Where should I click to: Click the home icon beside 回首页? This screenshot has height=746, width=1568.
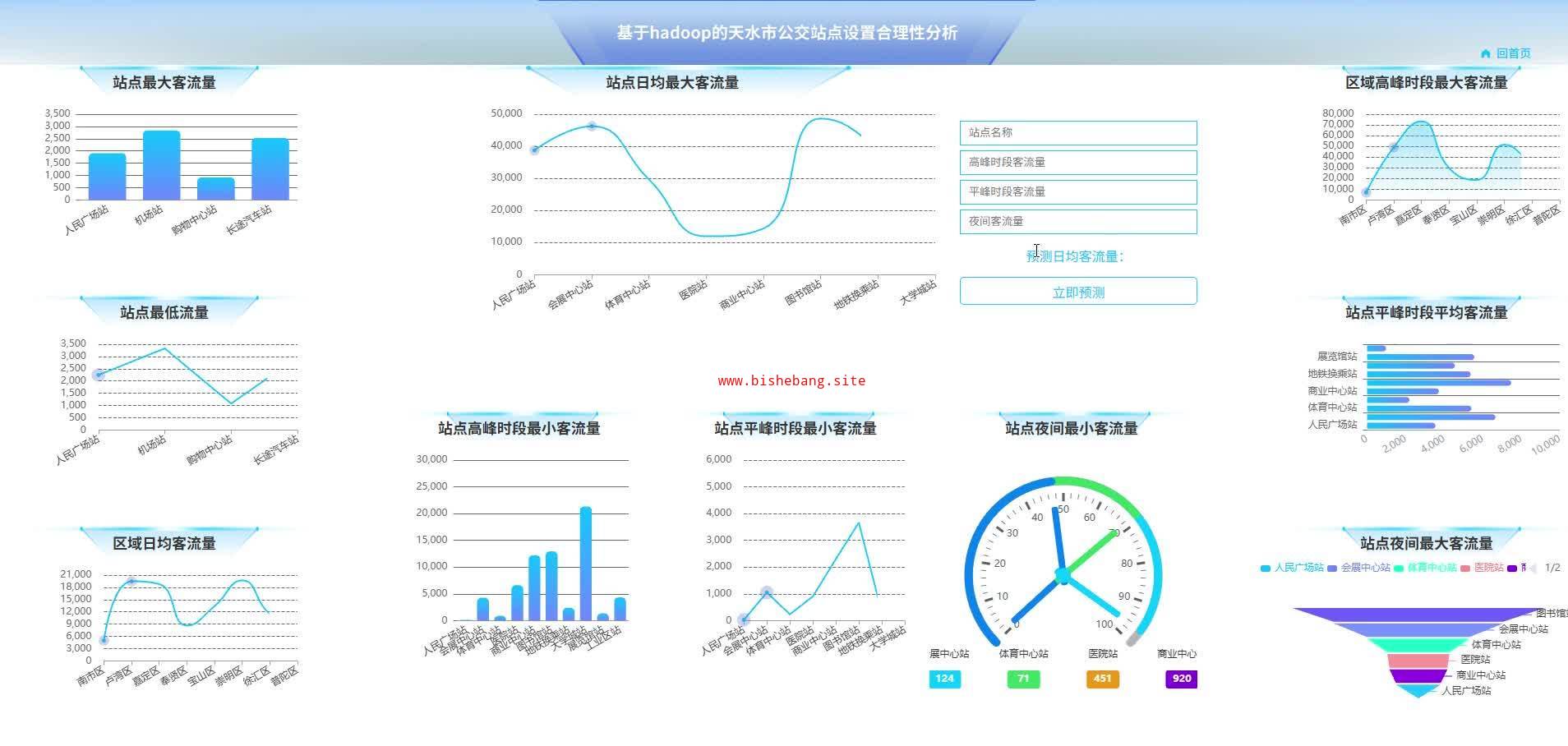1485,53
